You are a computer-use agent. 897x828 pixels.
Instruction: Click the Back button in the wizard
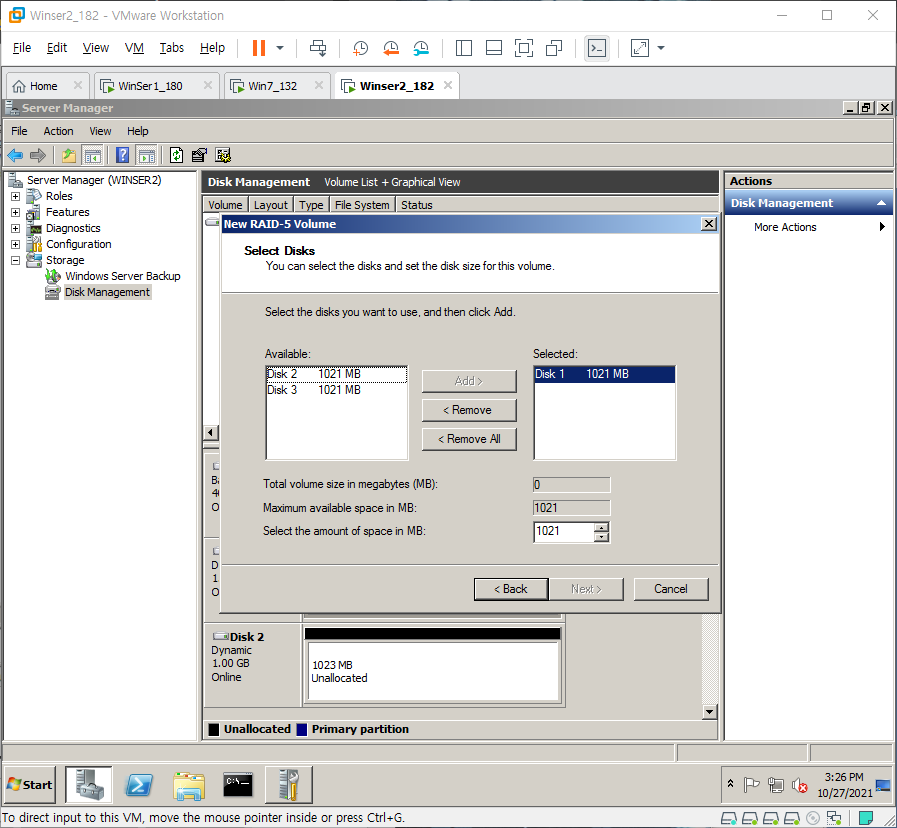pyautogui.click(x=511, y=589)
